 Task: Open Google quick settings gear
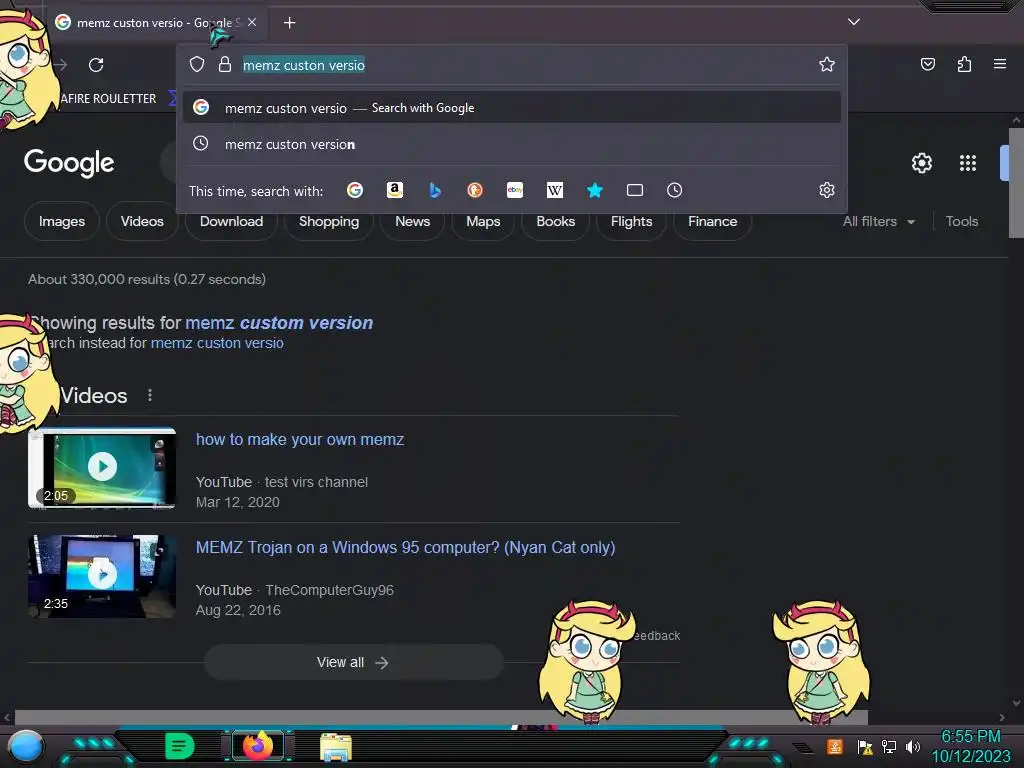921,163
